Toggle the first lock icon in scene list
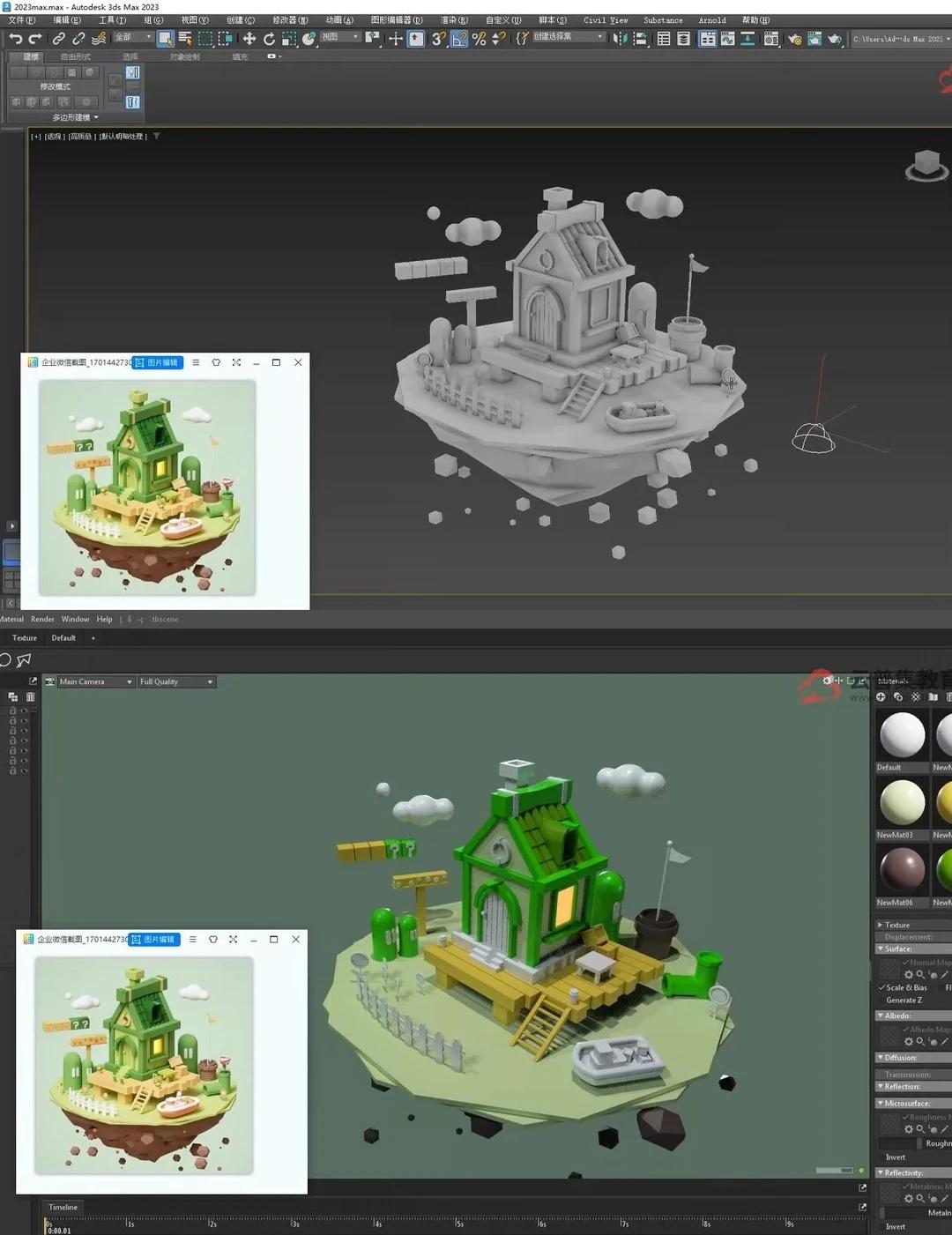 [x=12, y=710]
